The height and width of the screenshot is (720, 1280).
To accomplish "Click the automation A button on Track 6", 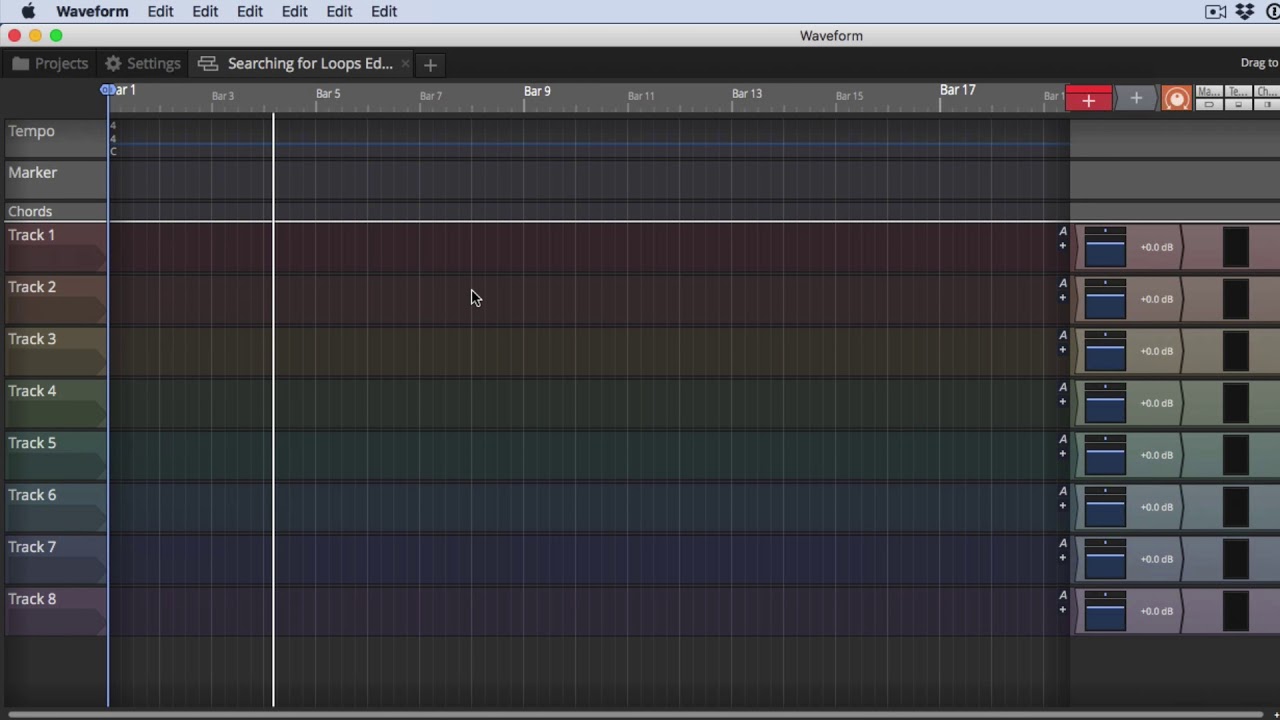I will click(1063, 491).
